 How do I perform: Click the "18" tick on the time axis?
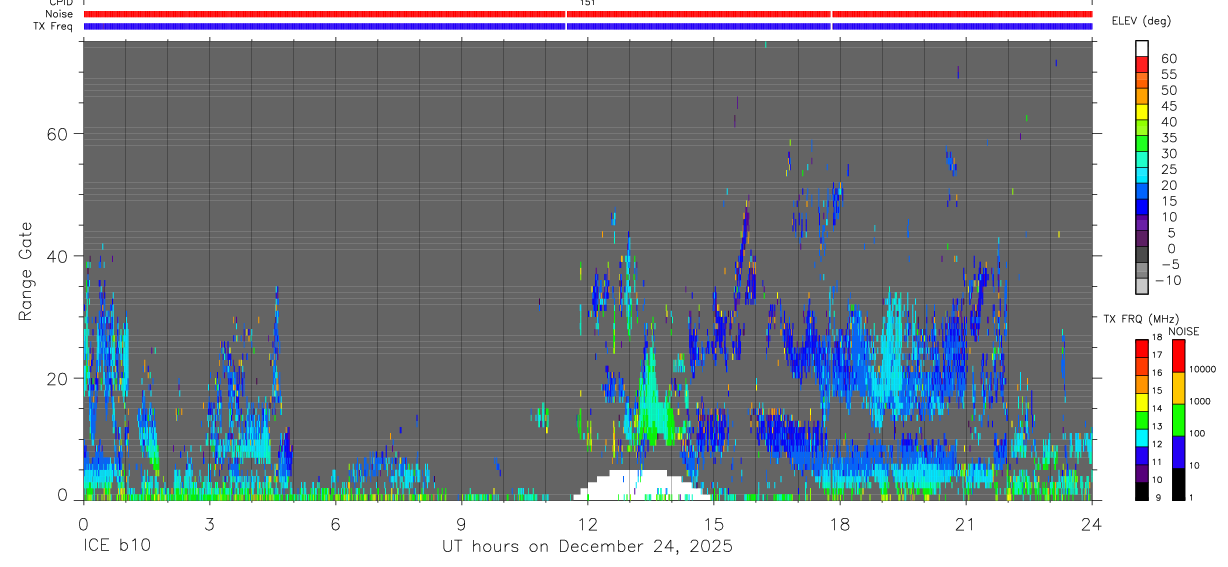click(x=840, y=523)
